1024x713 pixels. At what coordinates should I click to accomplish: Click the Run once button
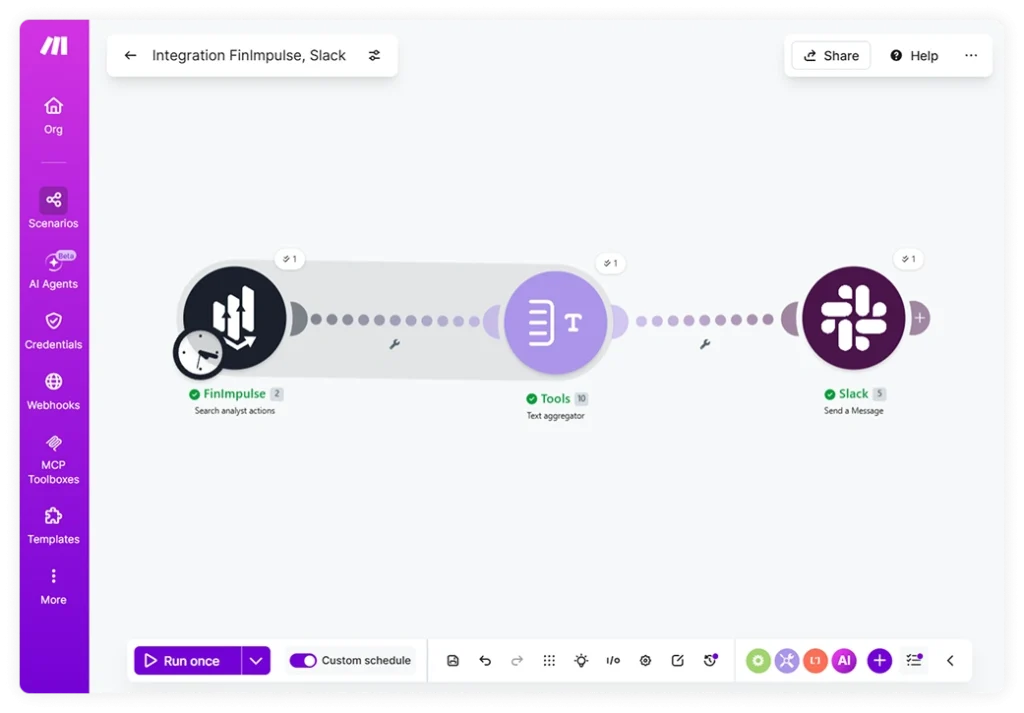[187, 661]
